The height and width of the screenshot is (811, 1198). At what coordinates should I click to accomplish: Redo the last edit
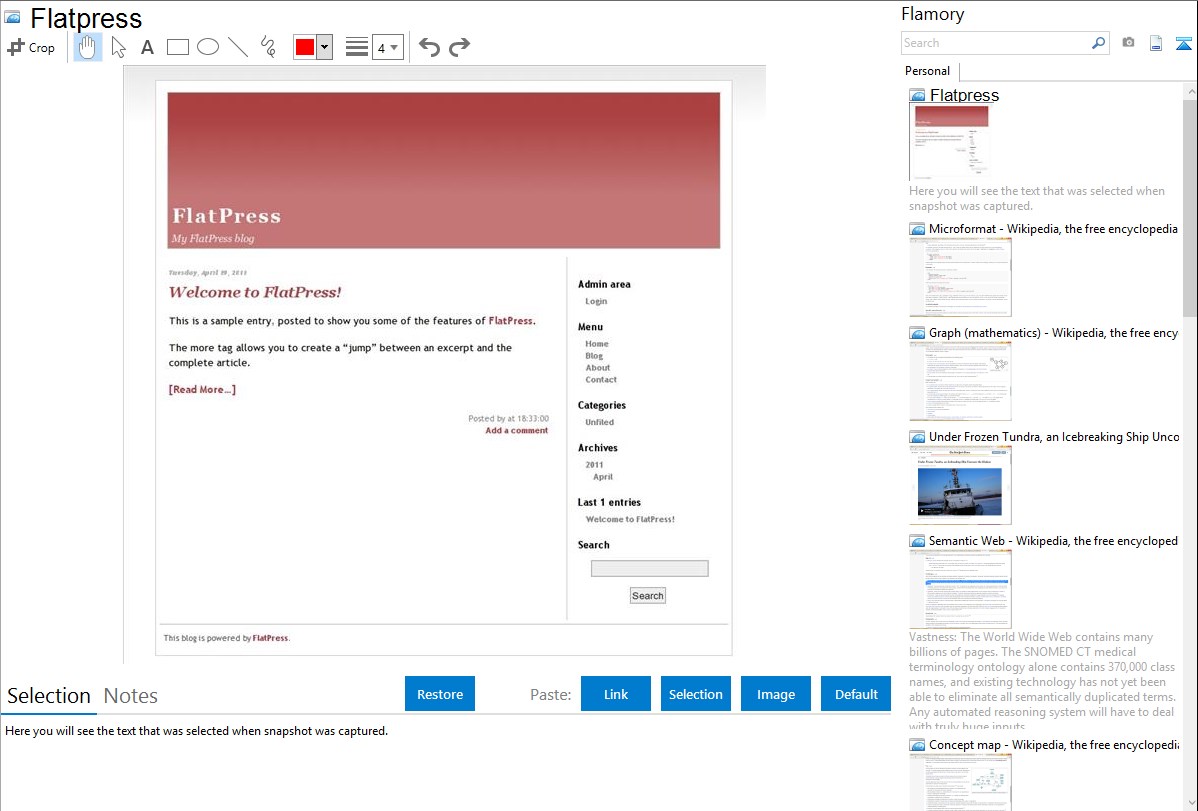459,47
